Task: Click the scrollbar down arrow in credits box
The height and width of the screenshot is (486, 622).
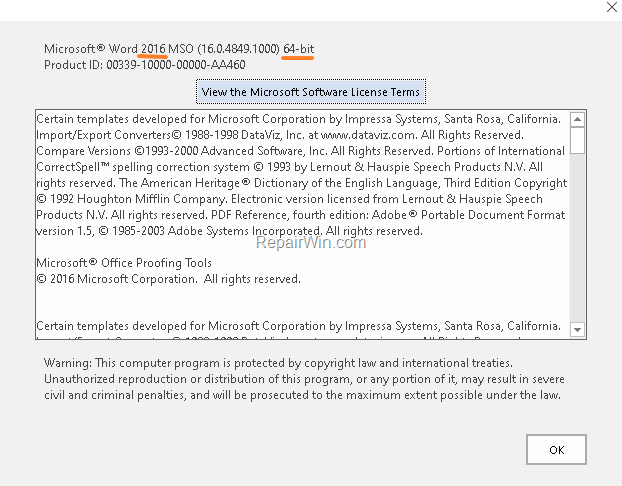Action: point(578,330)
